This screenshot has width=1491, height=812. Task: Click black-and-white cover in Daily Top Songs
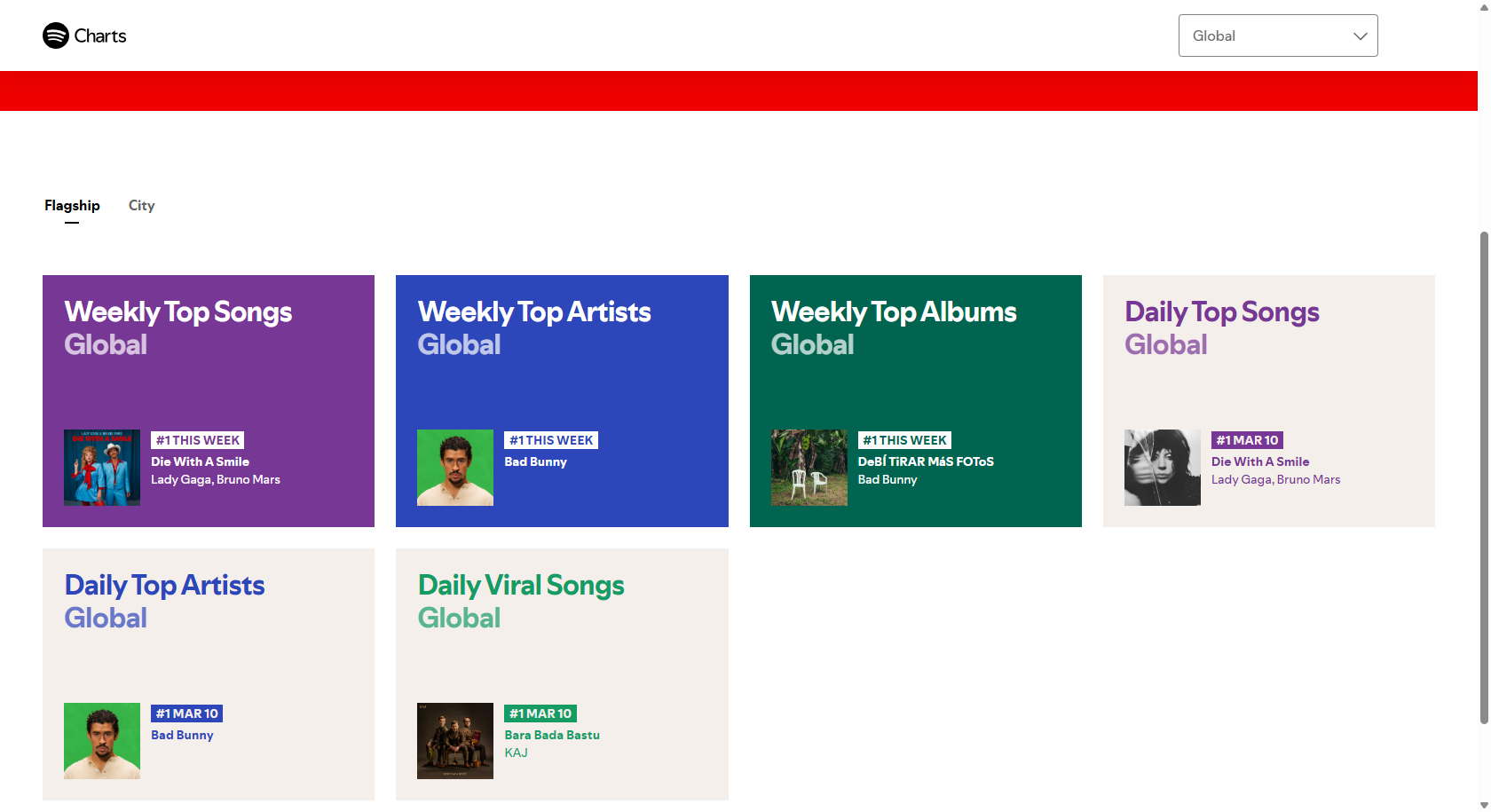(x=1163, y=468)
